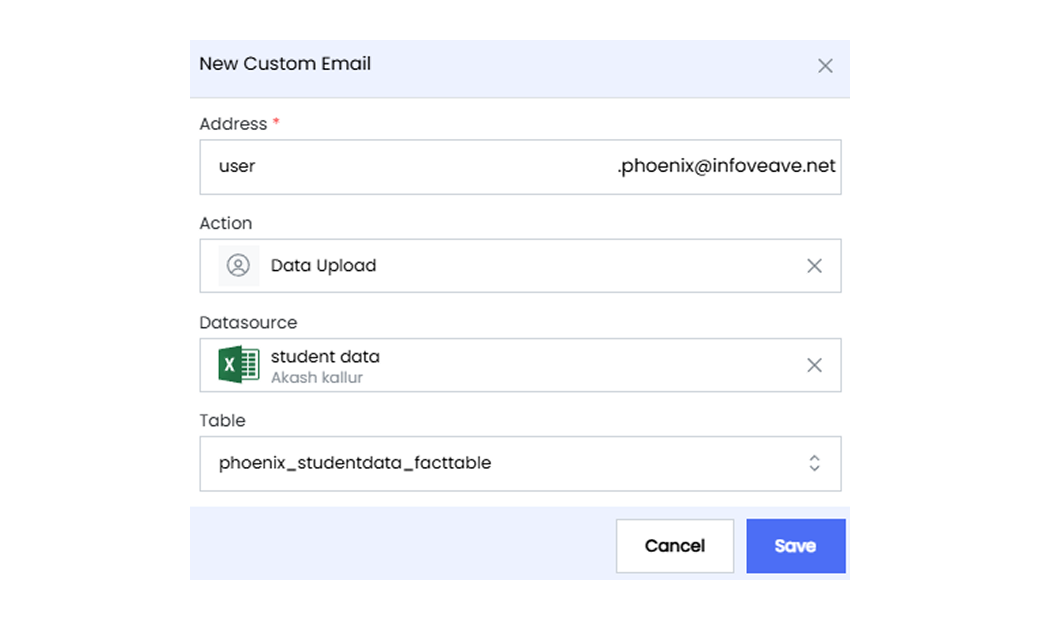This screenshot has width=1040, height=620.
Task: Save the new custom email
Action: click(795, 546)
